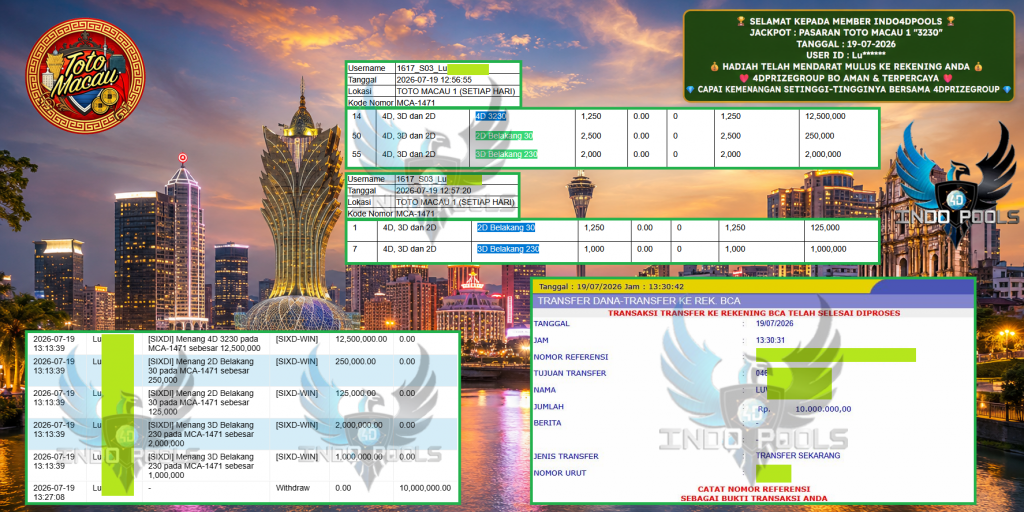The width and height of the screenshot is (1024, 512).
Task: Click "USER ID : Lu******" in the banner
Action: [x=846, y=56]
